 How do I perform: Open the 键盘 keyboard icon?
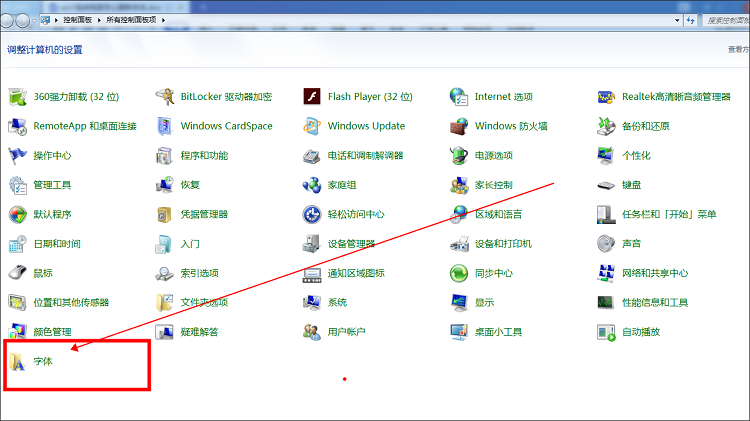point(606,186)
